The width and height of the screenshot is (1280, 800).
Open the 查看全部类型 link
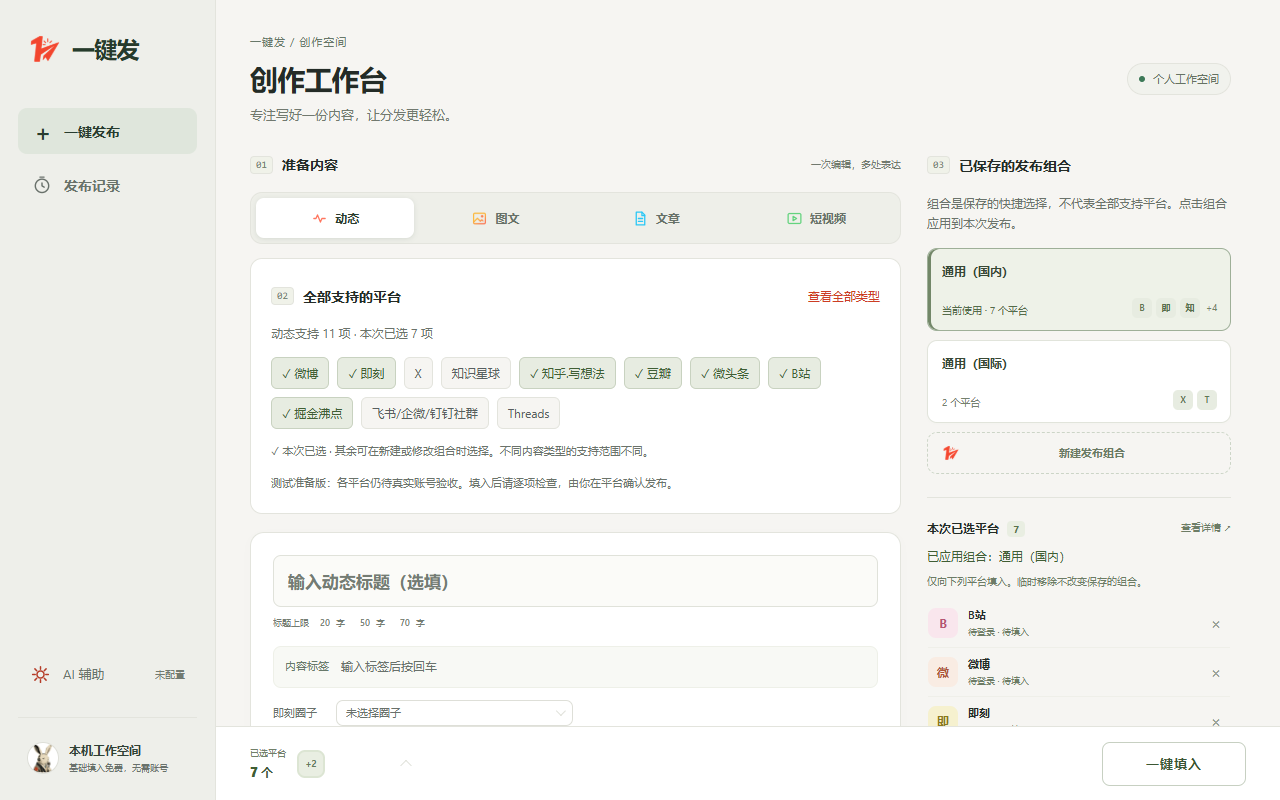click(x=844, y=297)
